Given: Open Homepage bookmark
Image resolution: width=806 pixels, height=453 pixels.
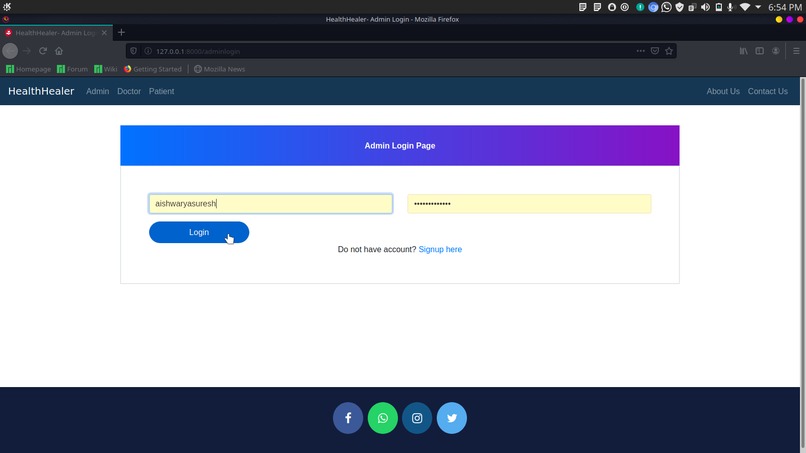Looking at the screenshot, I should tap(28, 69).
